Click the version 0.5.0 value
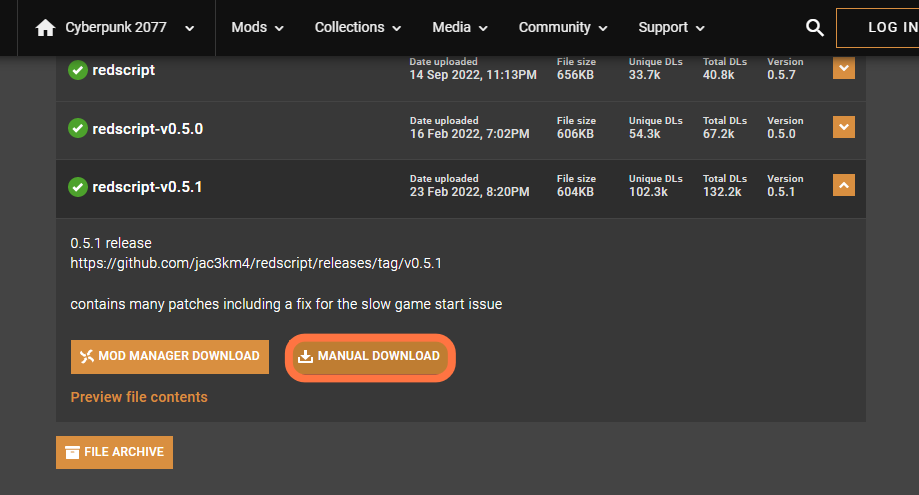Image resolution: width=919 pixels, height=495 pixels. click(781, 134)
